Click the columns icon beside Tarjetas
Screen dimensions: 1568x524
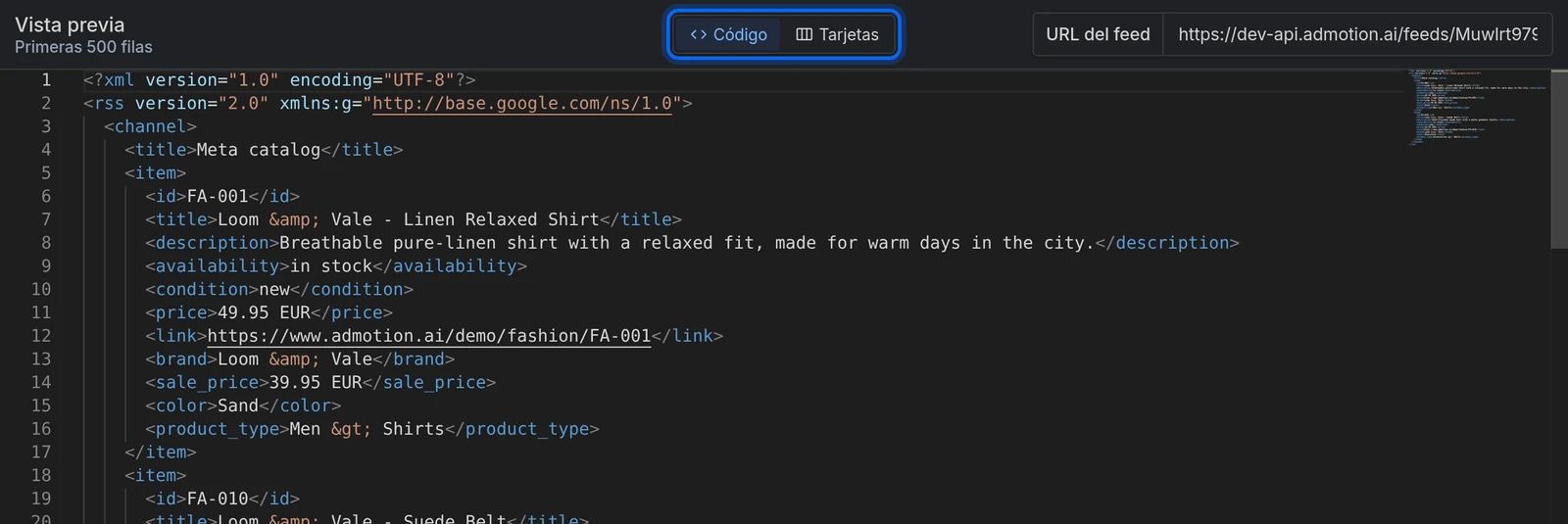point(805,34)
